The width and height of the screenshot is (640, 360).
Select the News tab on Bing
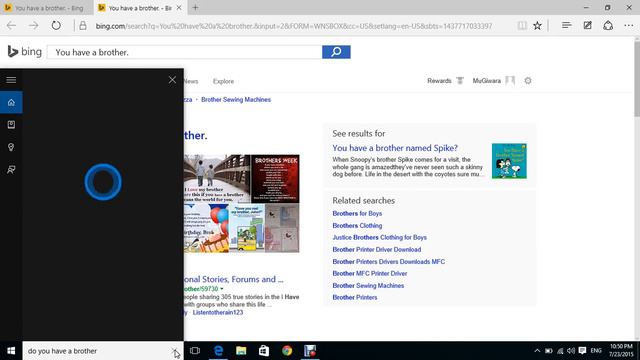[x=191, y=81]
